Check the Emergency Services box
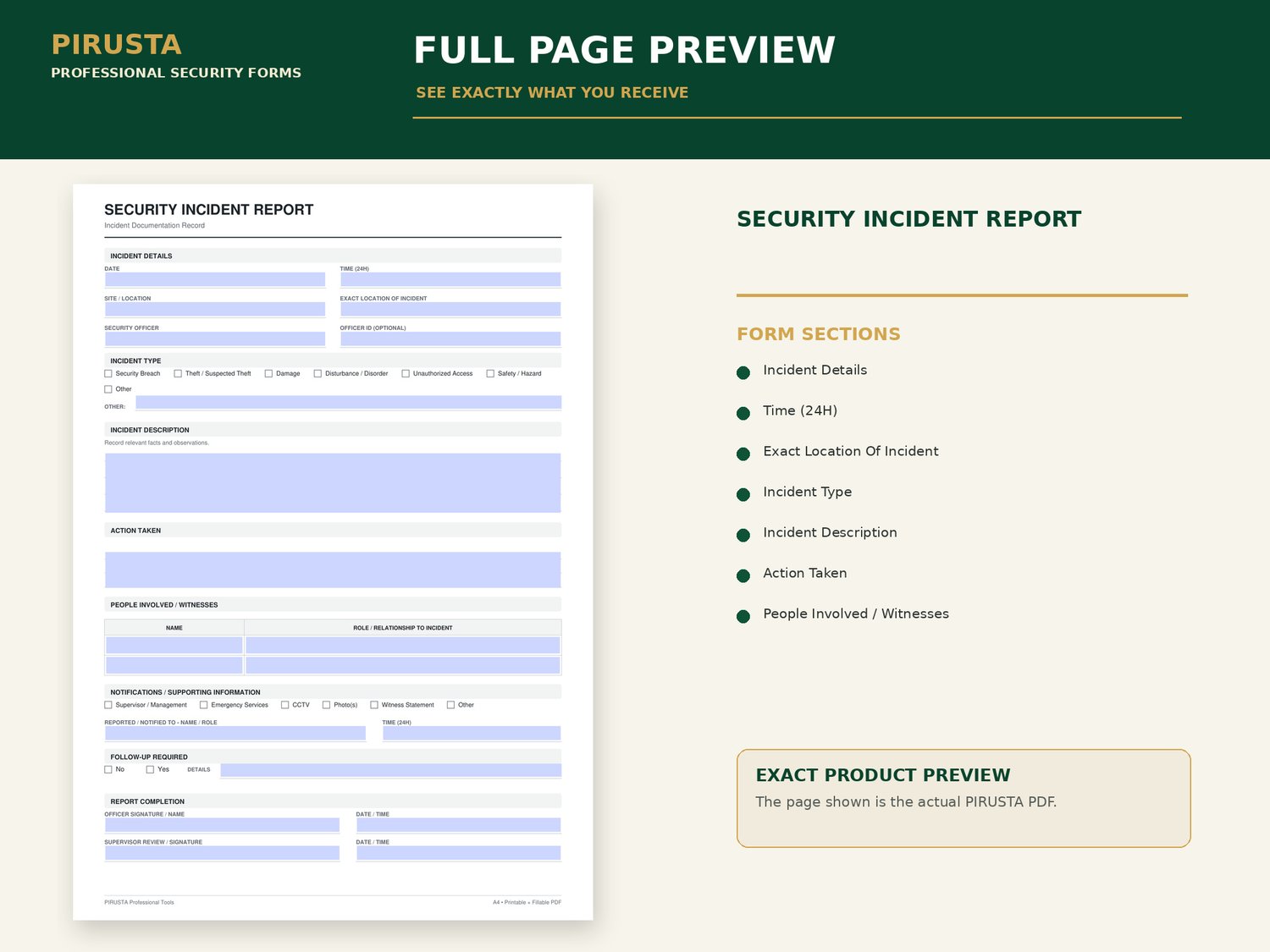1270x952 pixels. tap(203, 705)
